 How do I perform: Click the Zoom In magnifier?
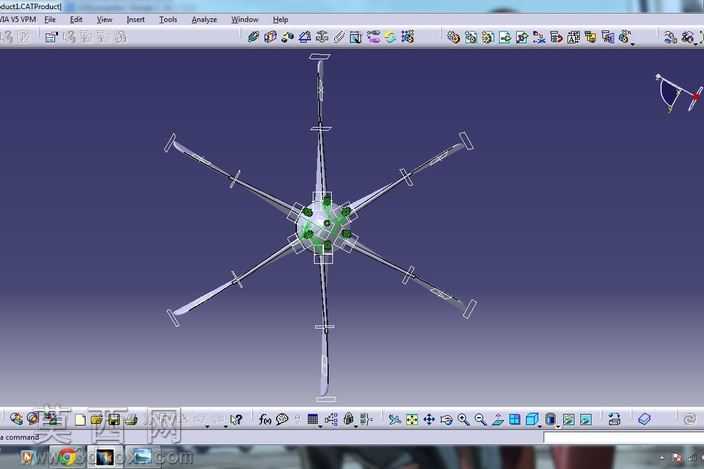(463, 420)
